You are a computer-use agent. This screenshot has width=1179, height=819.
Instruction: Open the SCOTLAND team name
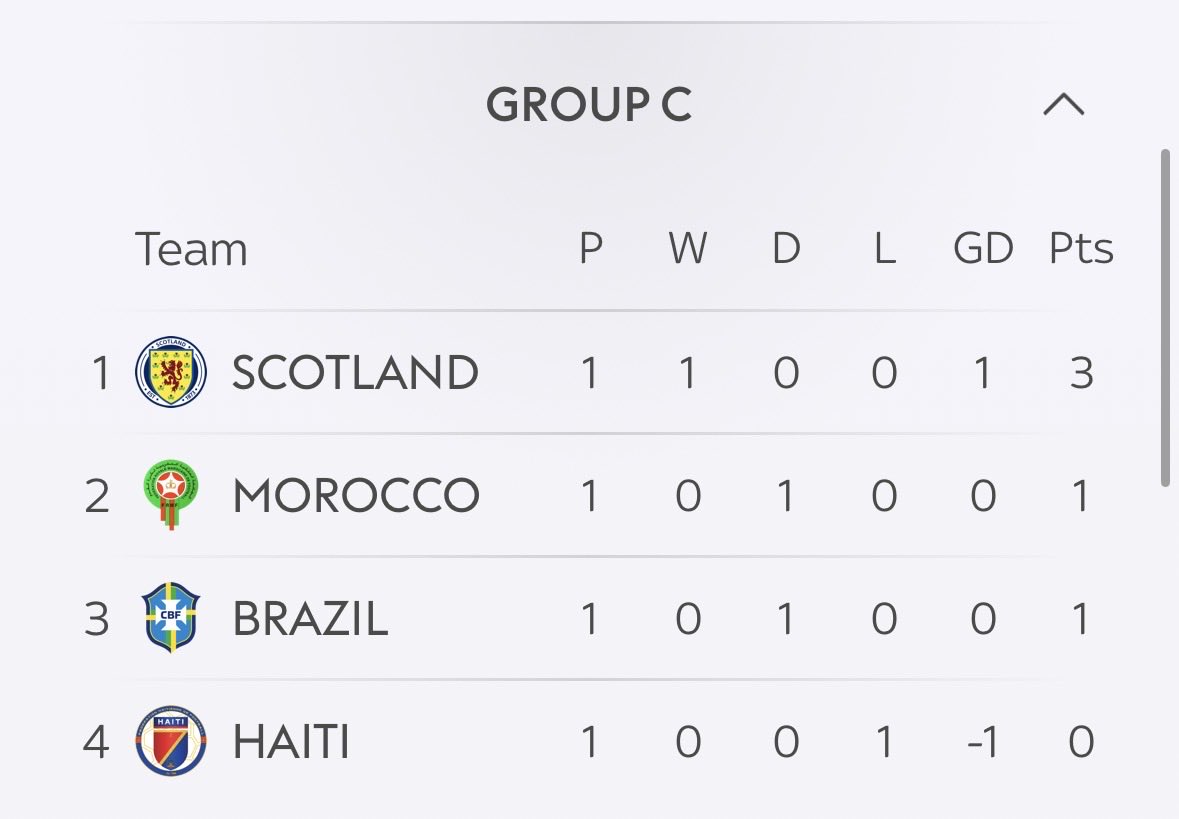coord(355,372)
